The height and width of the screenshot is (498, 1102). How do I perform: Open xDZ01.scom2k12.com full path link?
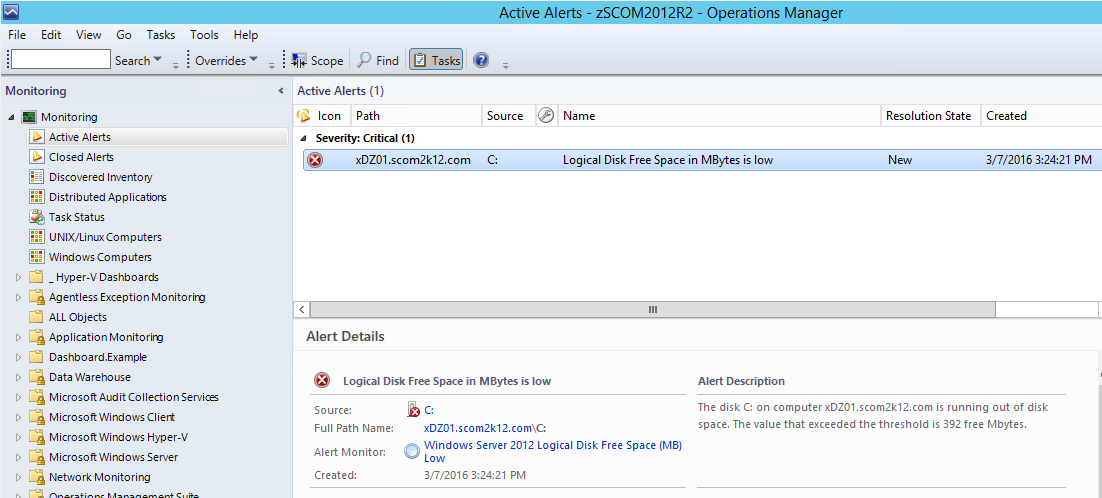pyautogui.click(x=478, y=428)
